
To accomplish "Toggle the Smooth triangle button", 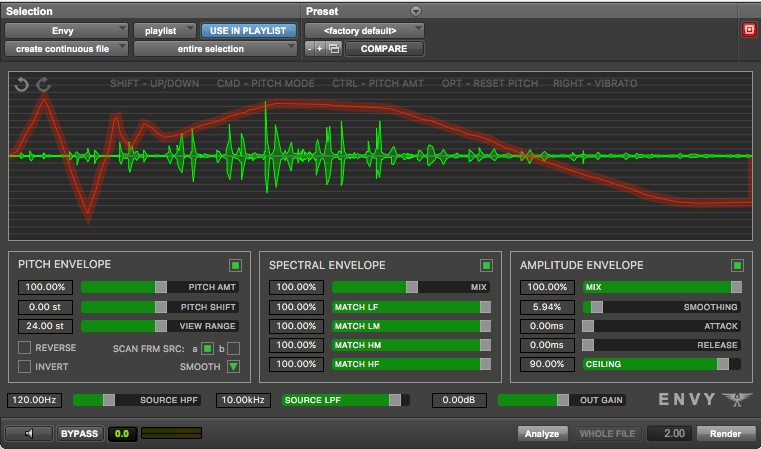I will (x=233, y=366).
